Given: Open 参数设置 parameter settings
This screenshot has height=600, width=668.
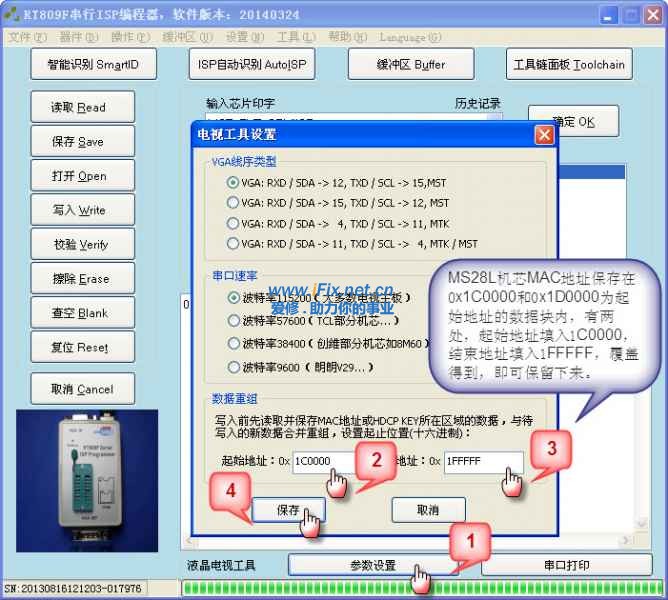Looking at the screenshot, I should coord(372,565).
